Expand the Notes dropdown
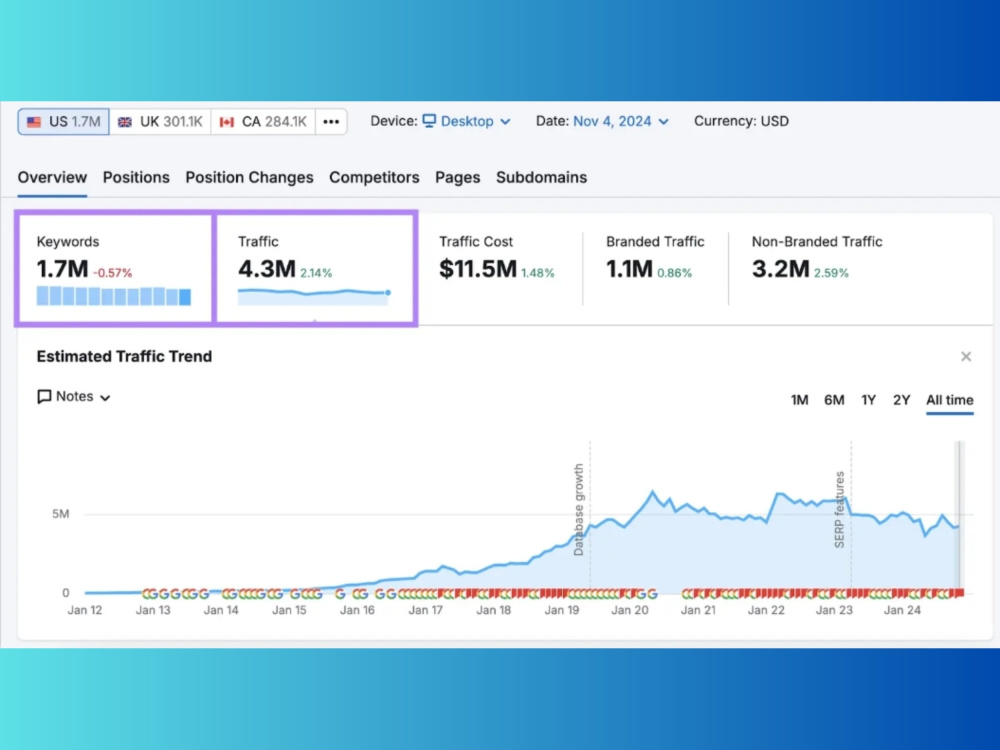 point(74,397)
